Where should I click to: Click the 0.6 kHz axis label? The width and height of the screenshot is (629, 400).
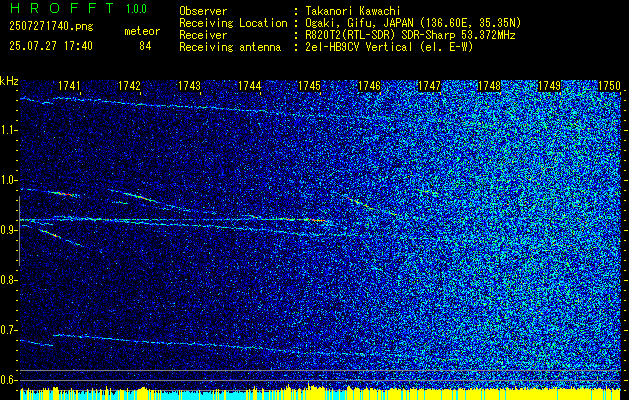tap(7, 380)
